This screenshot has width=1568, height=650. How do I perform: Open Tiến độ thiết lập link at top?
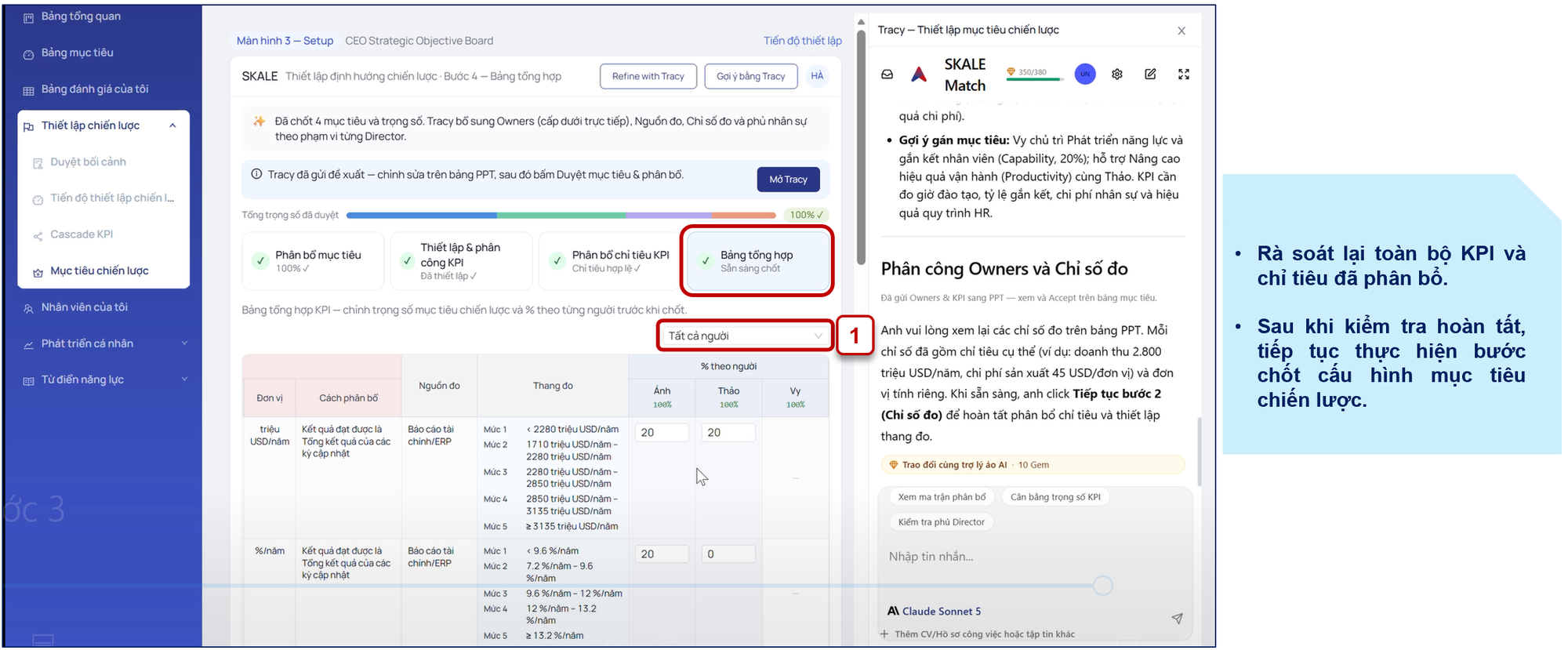point(803,41)
